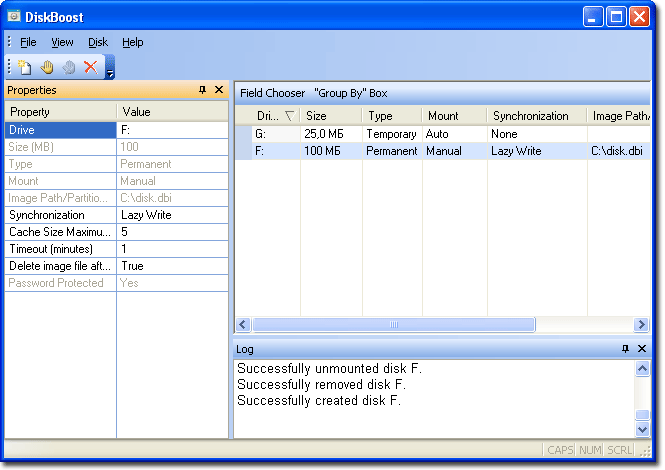This screenshot has width=665, height=470.
Task: Click the "Group By" Box button
Action: coord(350,93)
